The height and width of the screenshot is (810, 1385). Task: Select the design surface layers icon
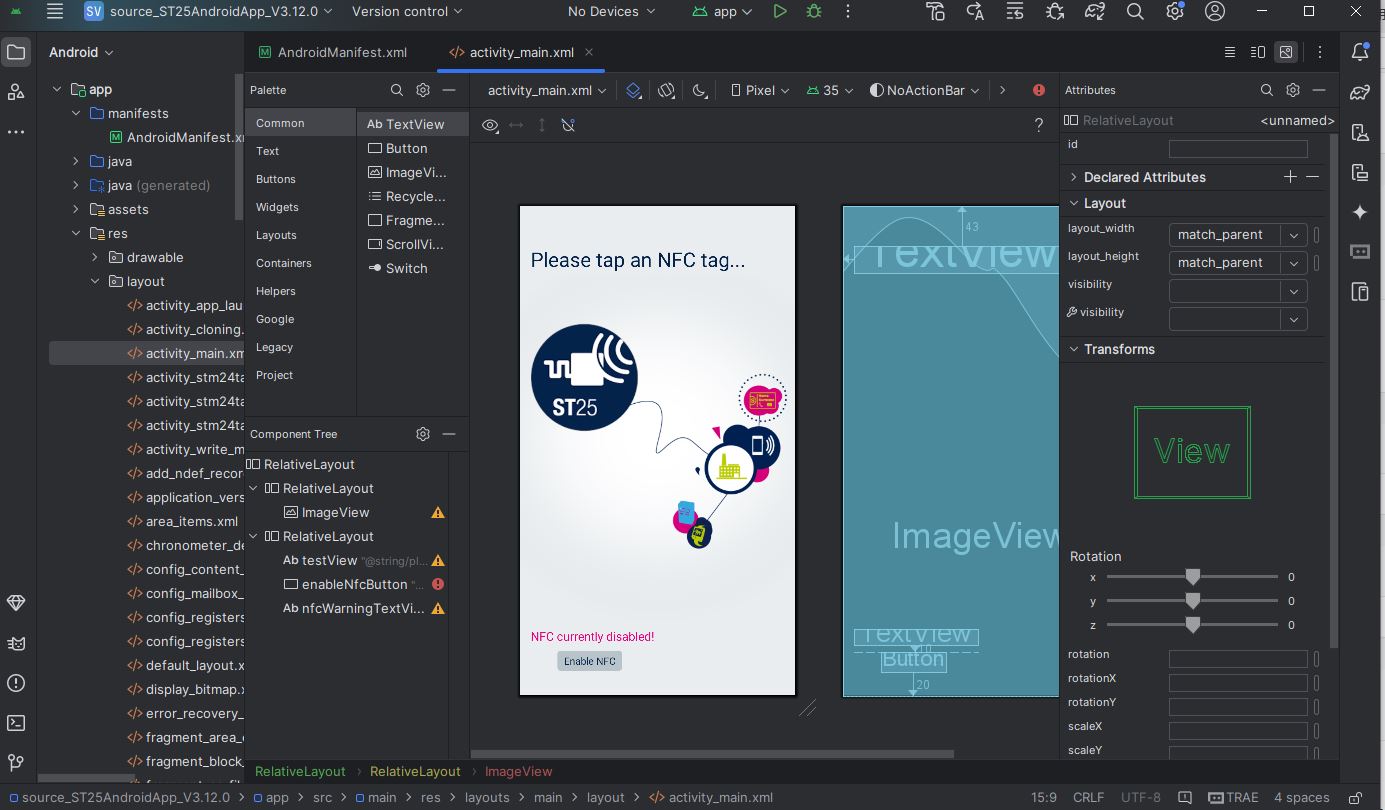[x=634, y=90]
